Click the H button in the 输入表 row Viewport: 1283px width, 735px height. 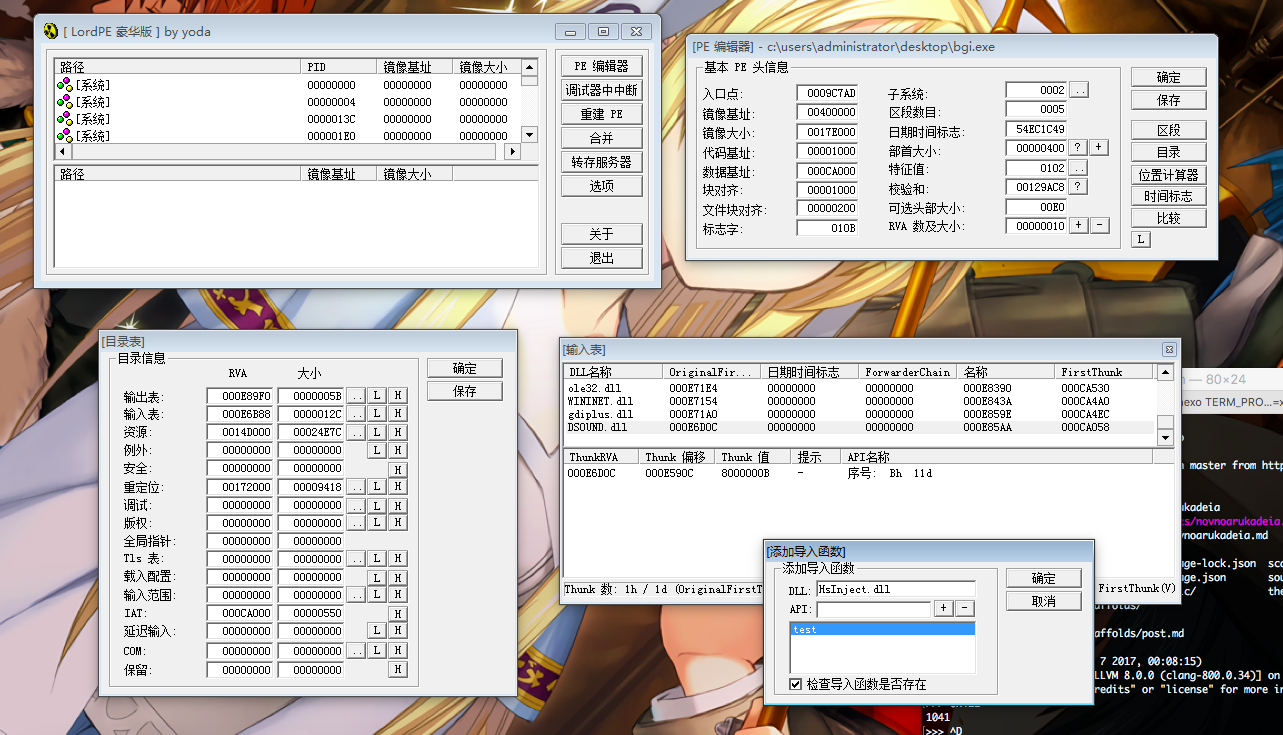(x=397, y=414)
